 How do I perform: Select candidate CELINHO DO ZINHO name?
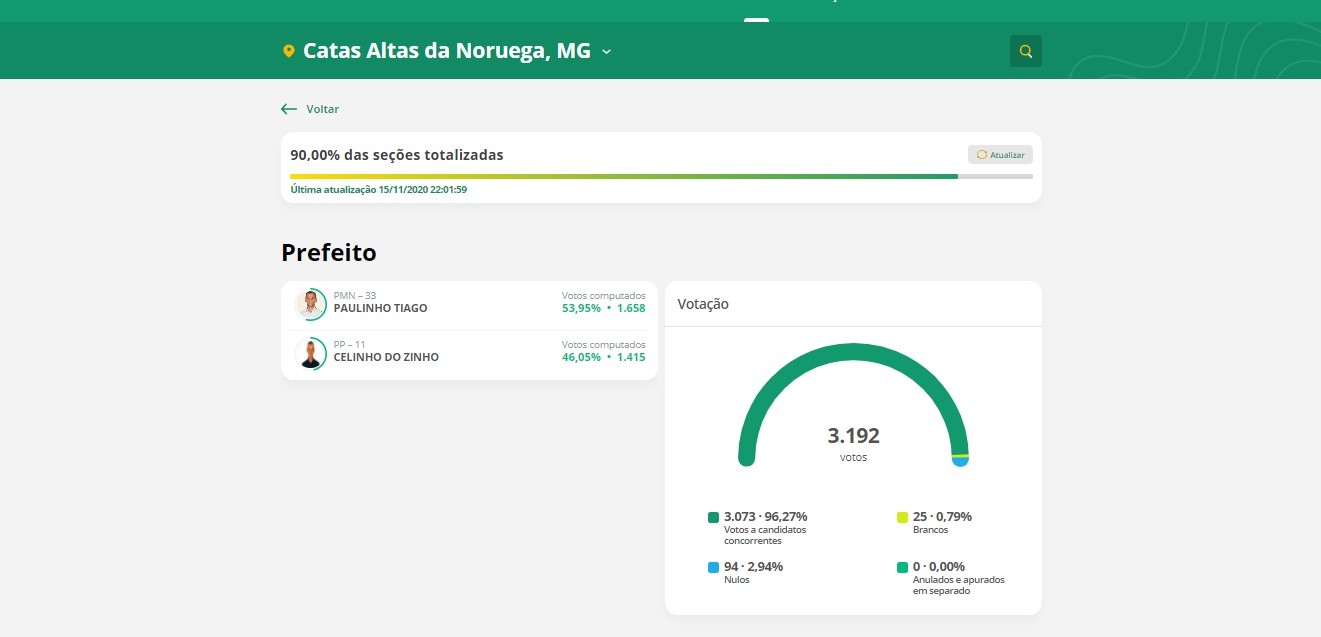[386, 357]
